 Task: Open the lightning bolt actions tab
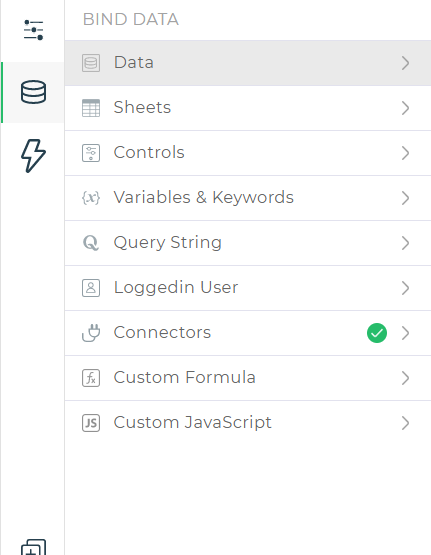pos(33,156)
